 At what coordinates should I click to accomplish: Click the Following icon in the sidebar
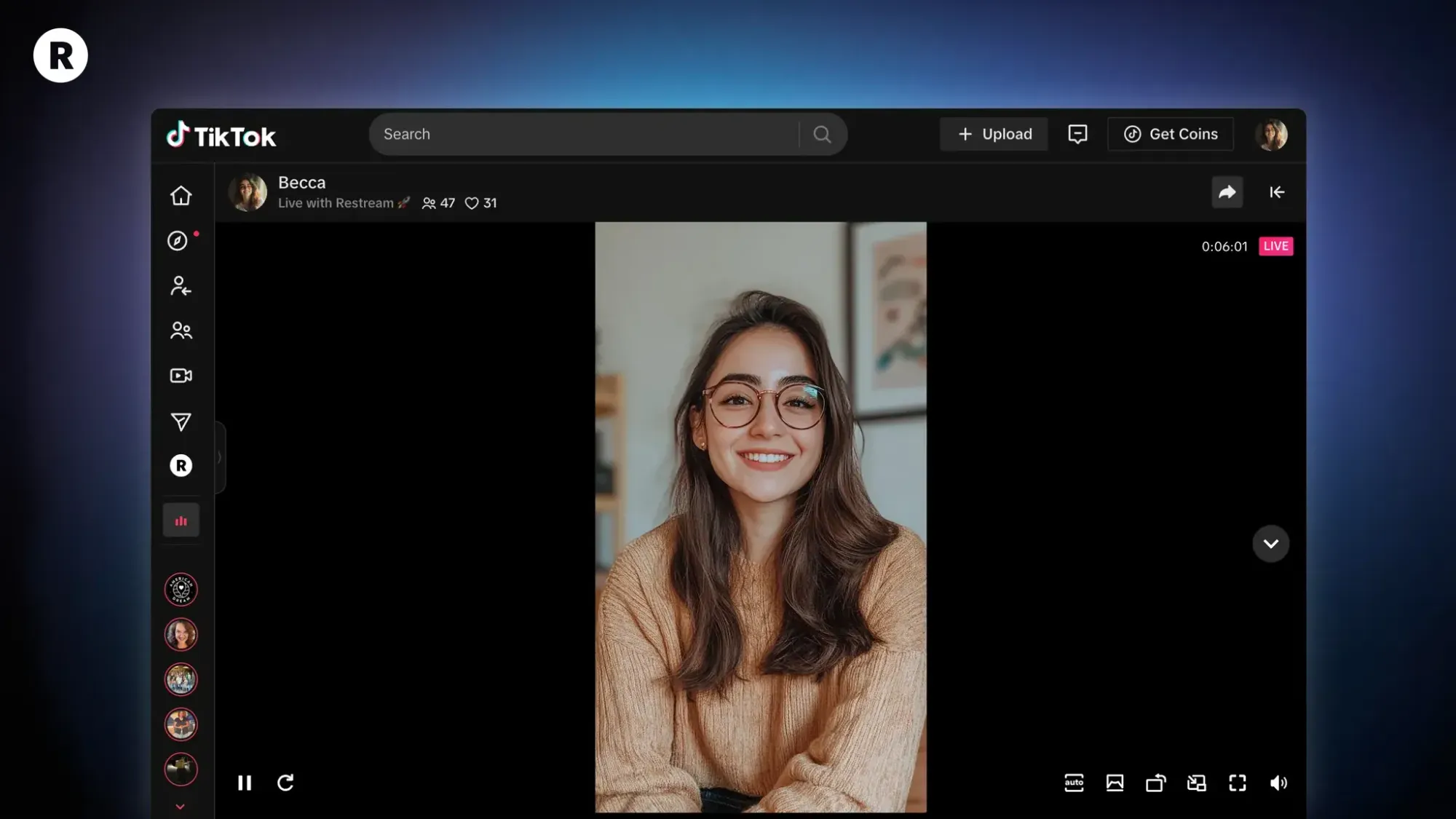coord(181,285)
